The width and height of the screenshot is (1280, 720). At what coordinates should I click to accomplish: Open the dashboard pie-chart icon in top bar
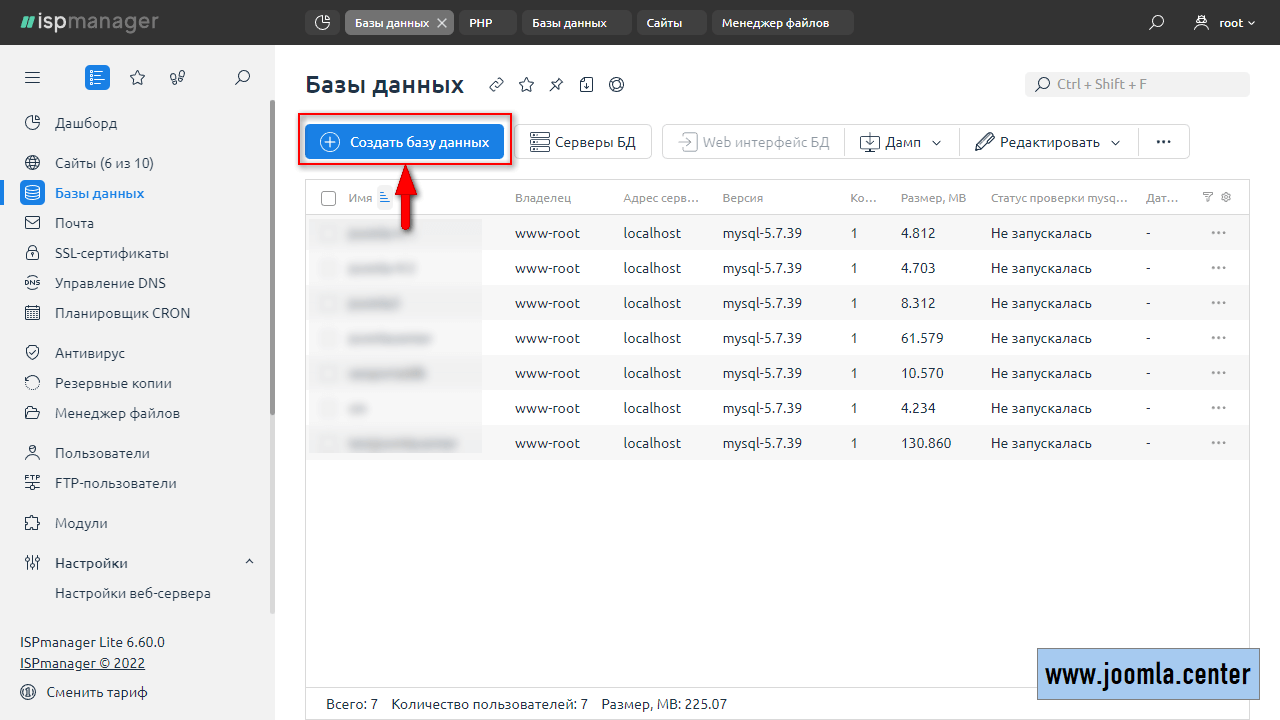coord(322,23)
